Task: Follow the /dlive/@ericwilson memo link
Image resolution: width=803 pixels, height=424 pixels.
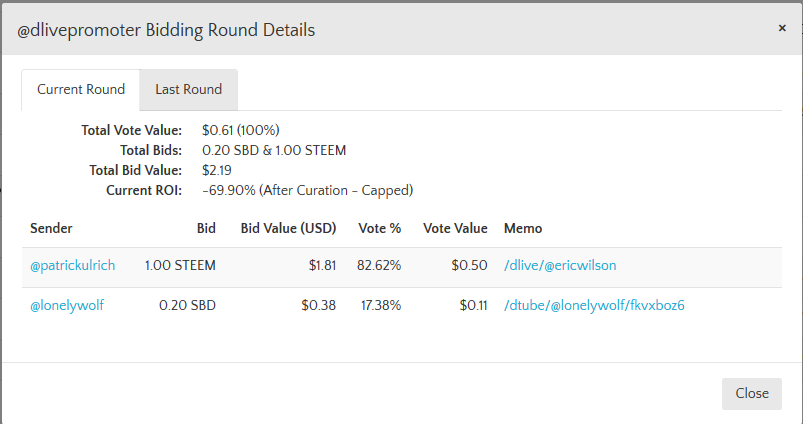Action: pos(561,265)
